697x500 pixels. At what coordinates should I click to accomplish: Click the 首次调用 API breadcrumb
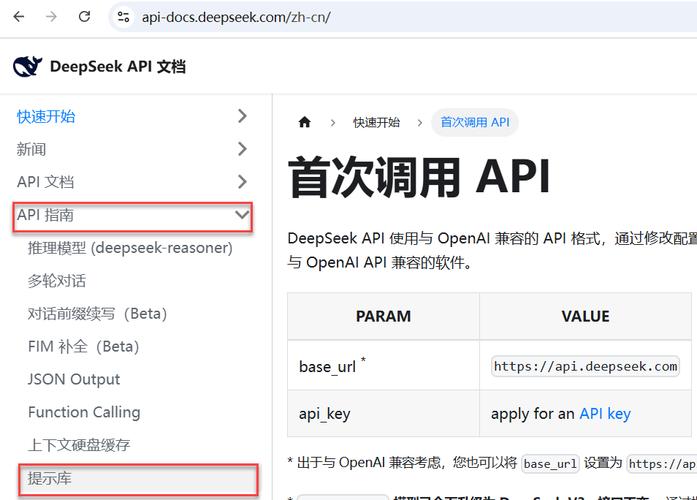475,122
